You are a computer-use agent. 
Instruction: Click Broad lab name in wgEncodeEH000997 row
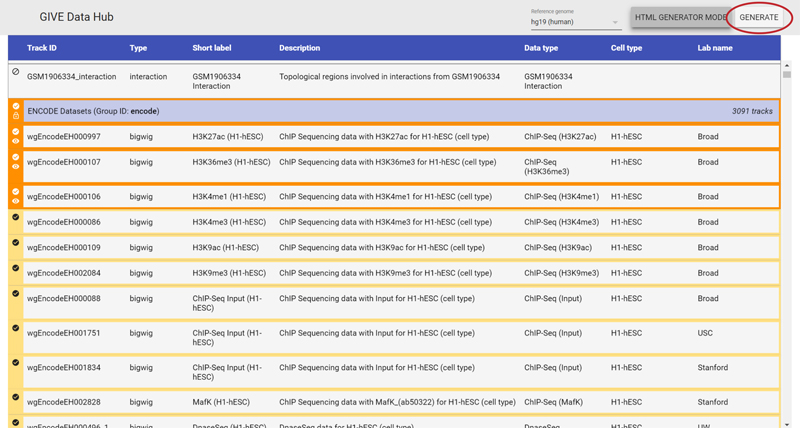point(708,137)
